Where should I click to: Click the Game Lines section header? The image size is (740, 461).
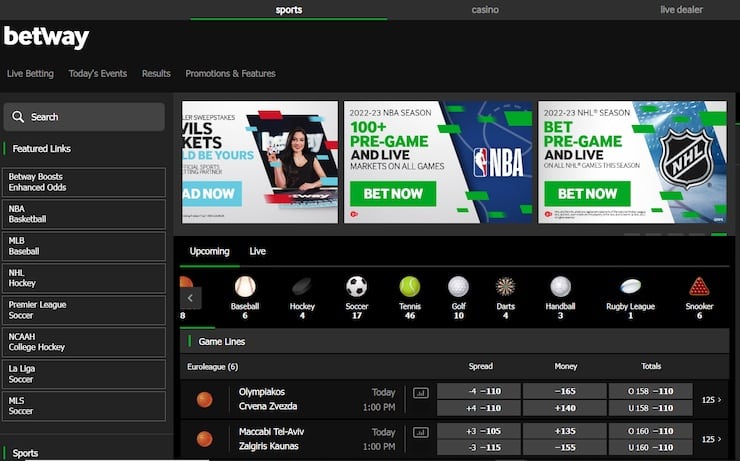click(454, 342)
